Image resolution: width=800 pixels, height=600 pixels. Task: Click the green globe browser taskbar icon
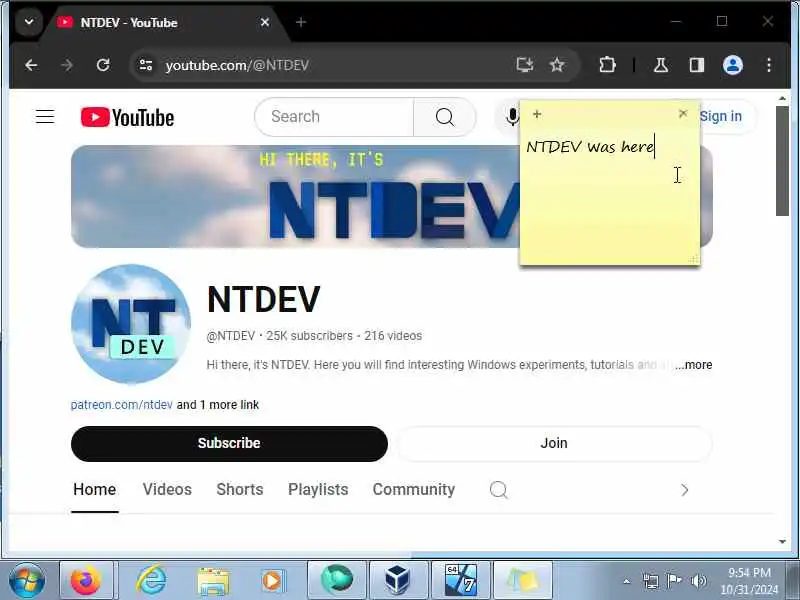337,580
